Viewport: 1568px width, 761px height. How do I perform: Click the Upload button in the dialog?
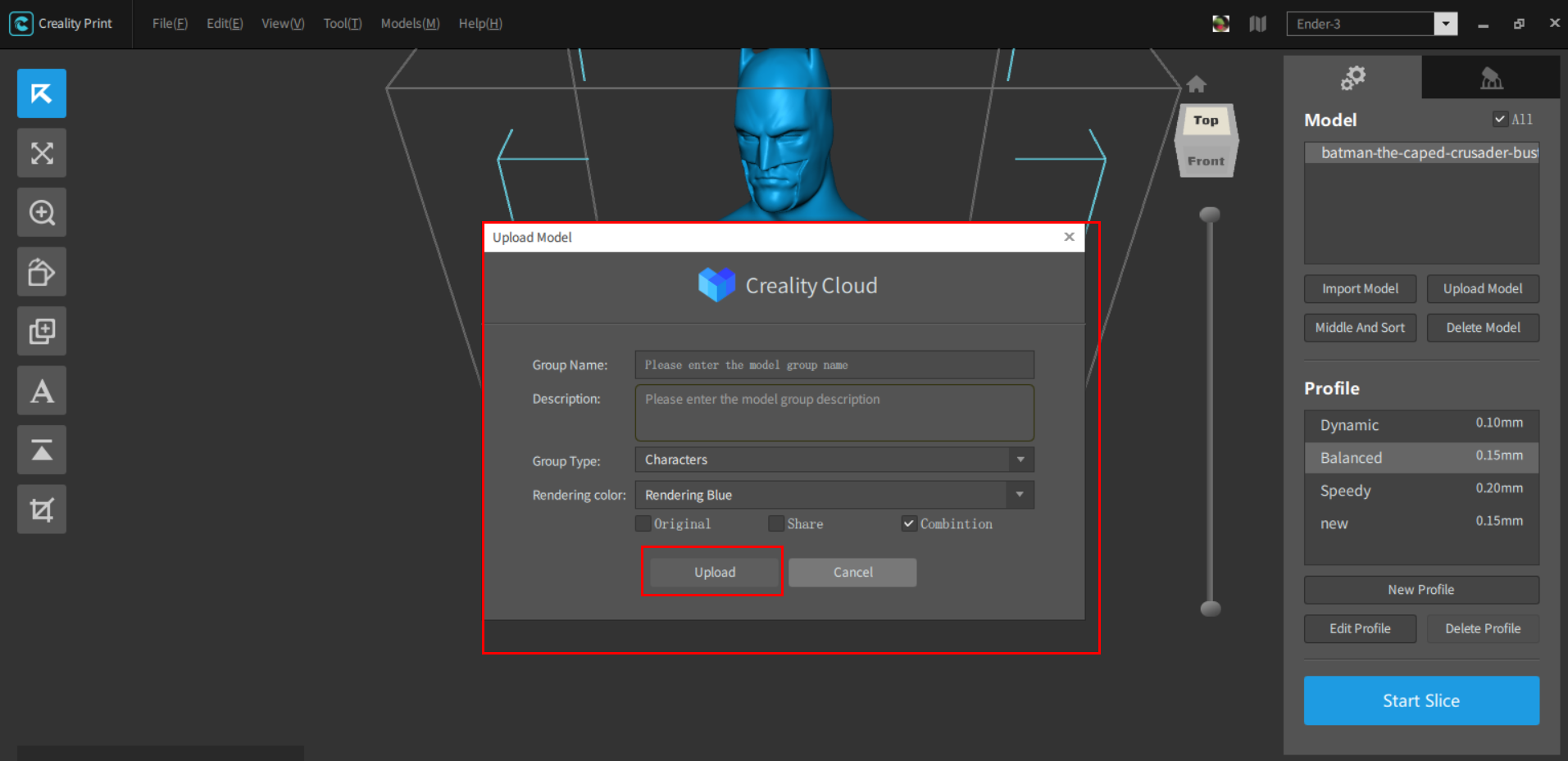click(x=713, y=572)
